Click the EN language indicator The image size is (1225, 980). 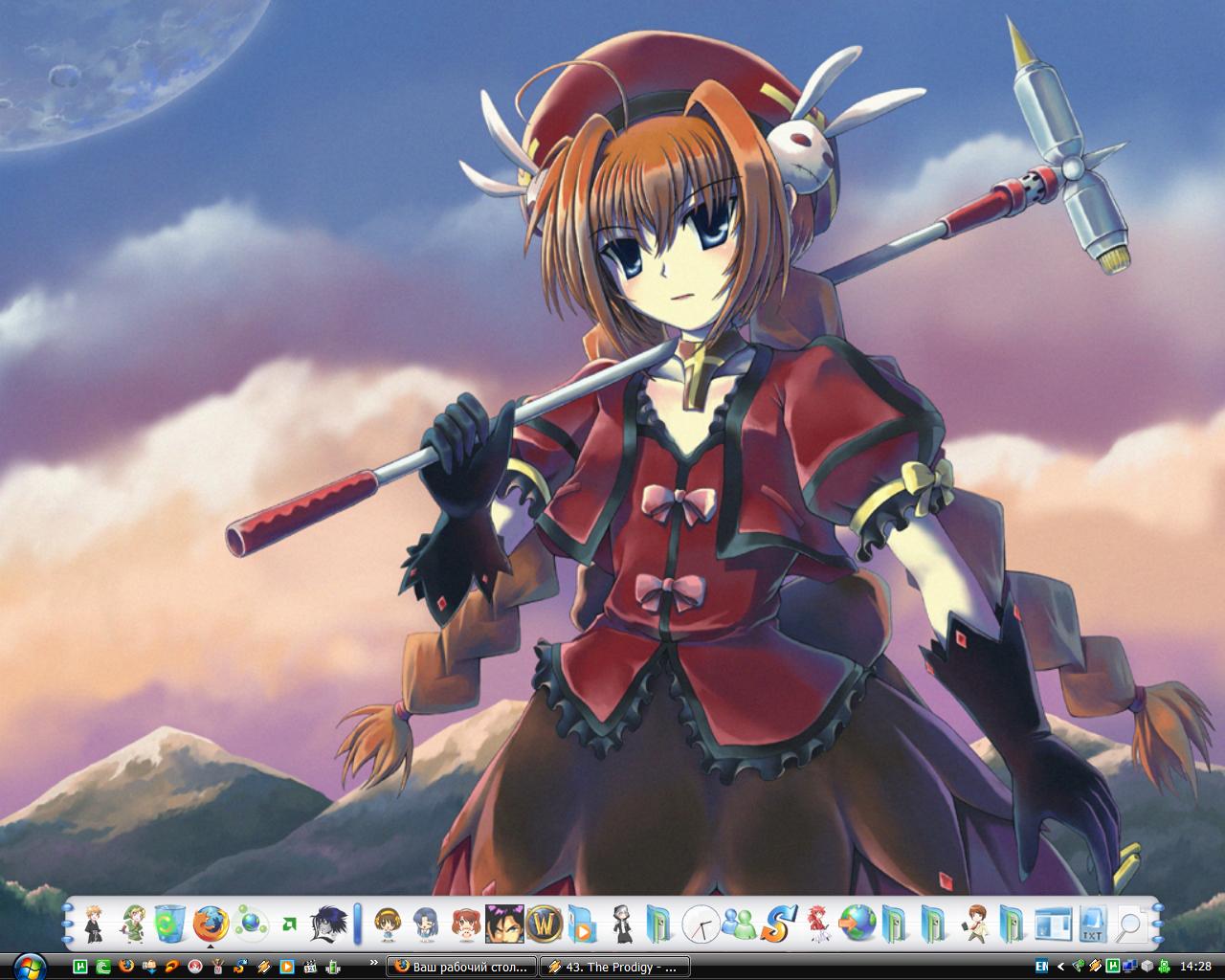(x=1041, y=967)
